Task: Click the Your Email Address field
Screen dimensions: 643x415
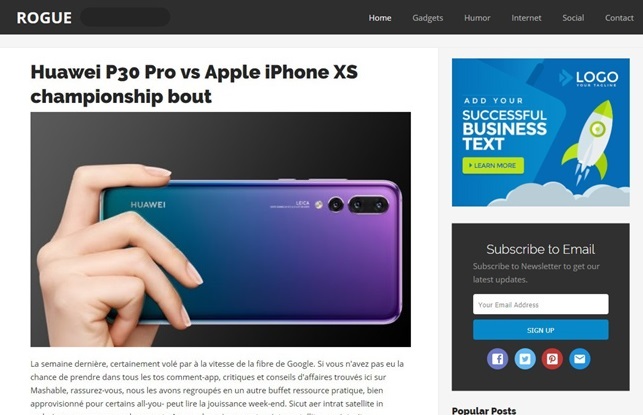Action: pos(540,304)
